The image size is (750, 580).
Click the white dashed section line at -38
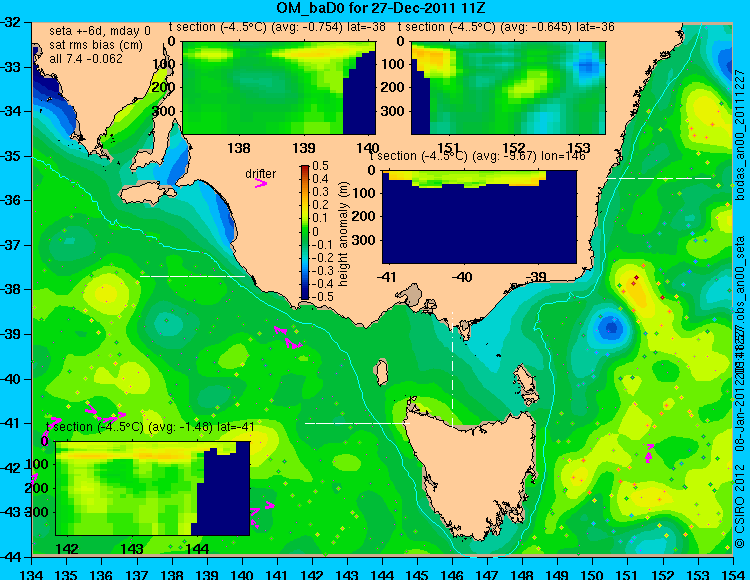[x=192, y=276]
